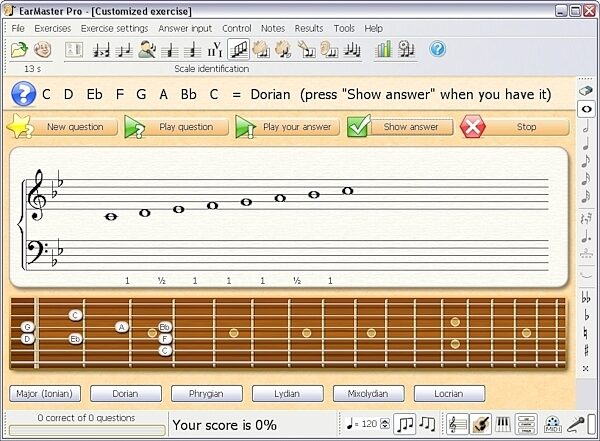600x441 pixels.
Task: Click the large blue question mark beside the scale
Action: tap(23, 94)
